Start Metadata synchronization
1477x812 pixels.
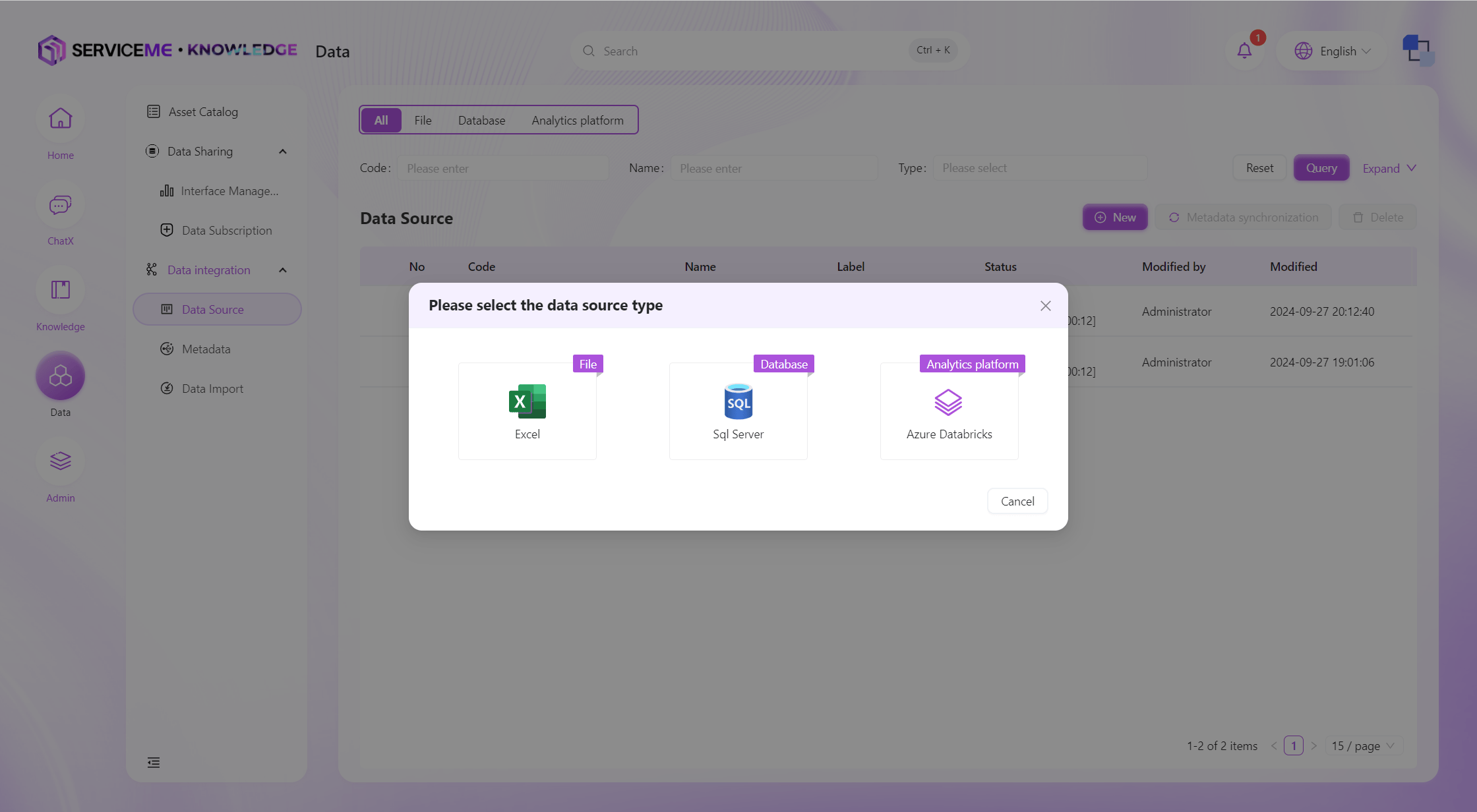click(1244, 217)
